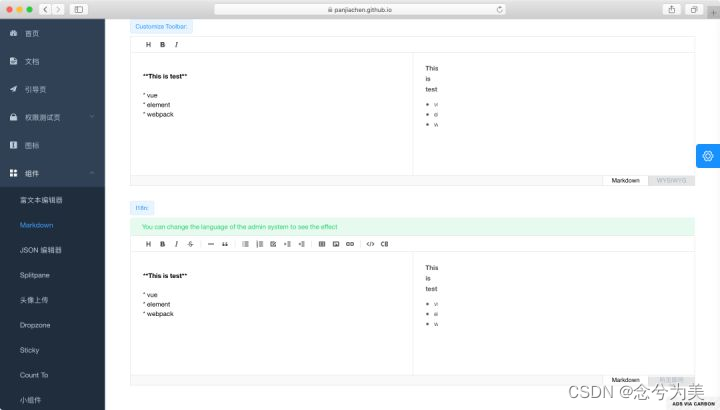Show Safari tab overview
The image size is (720, 410).
(x=694, y=10)
